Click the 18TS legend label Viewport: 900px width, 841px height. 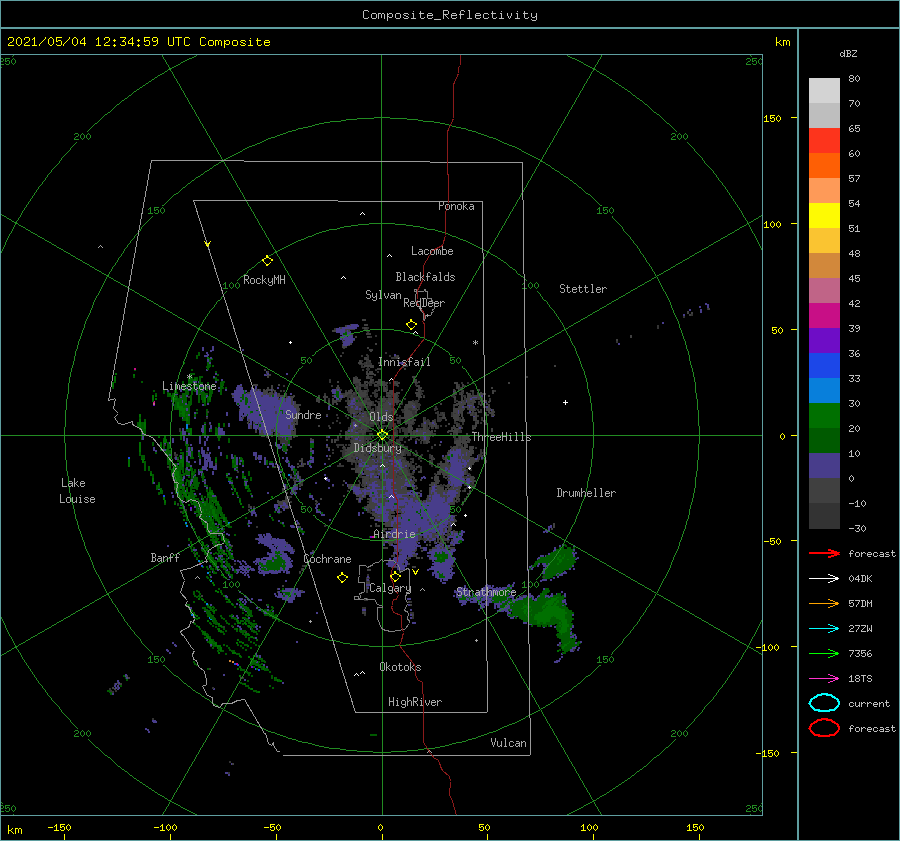pyautogui.click(x=860, y=679)
